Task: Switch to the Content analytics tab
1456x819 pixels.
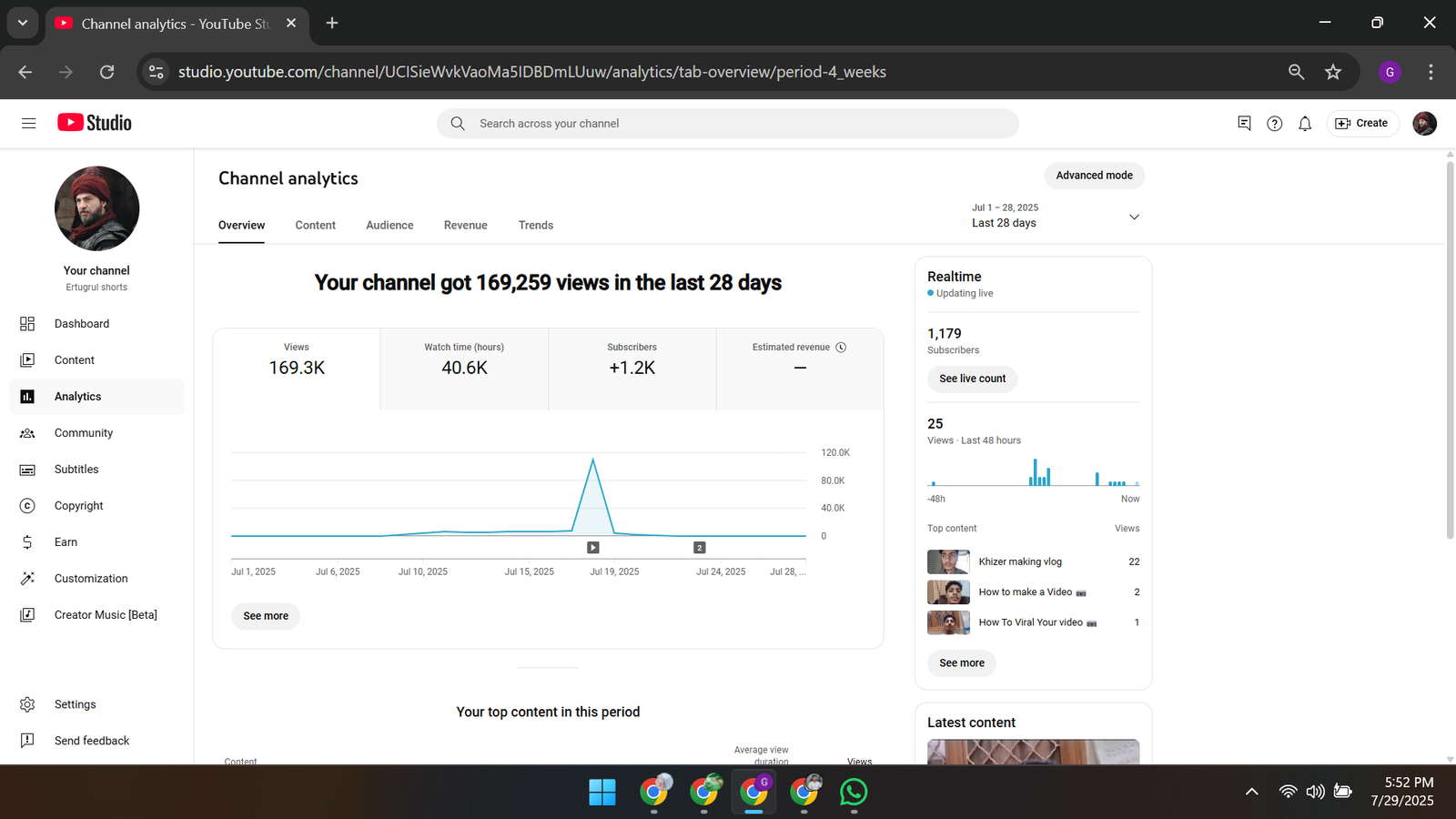Action: click(x=316, y=225)
